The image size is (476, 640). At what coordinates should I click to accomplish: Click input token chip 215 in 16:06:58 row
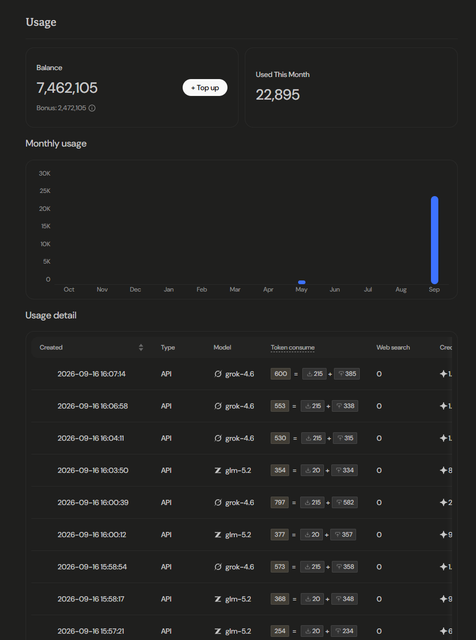click(x=313, y=406)
